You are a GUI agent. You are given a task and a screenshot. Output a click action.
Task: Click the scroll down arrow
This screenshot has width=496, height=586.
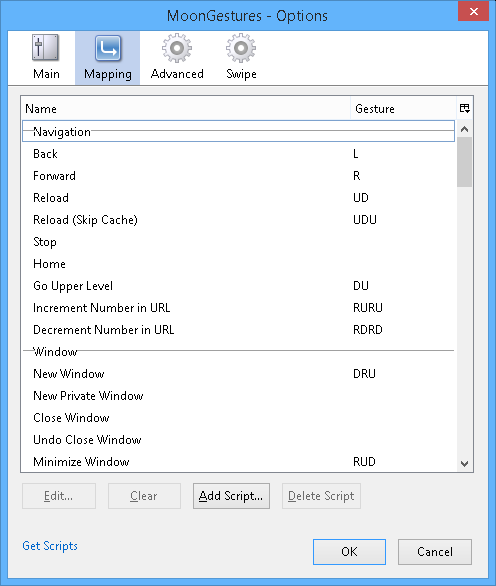tap(465, 464)
